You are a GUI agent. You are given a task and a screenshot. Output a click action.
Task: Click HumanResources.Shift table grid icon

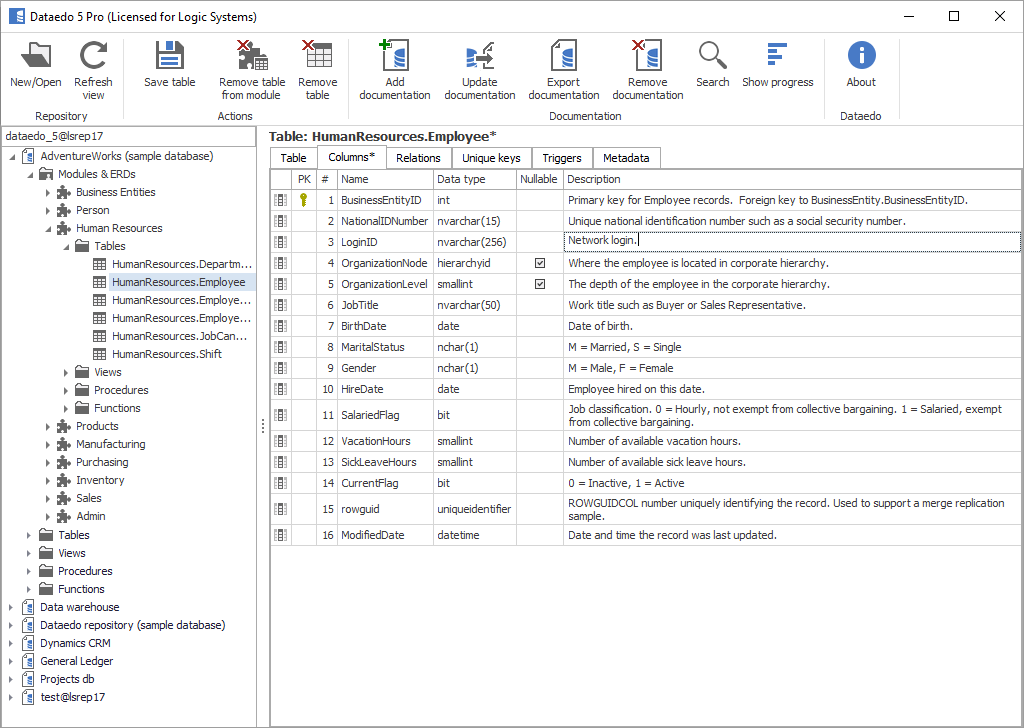click(99, 354)
